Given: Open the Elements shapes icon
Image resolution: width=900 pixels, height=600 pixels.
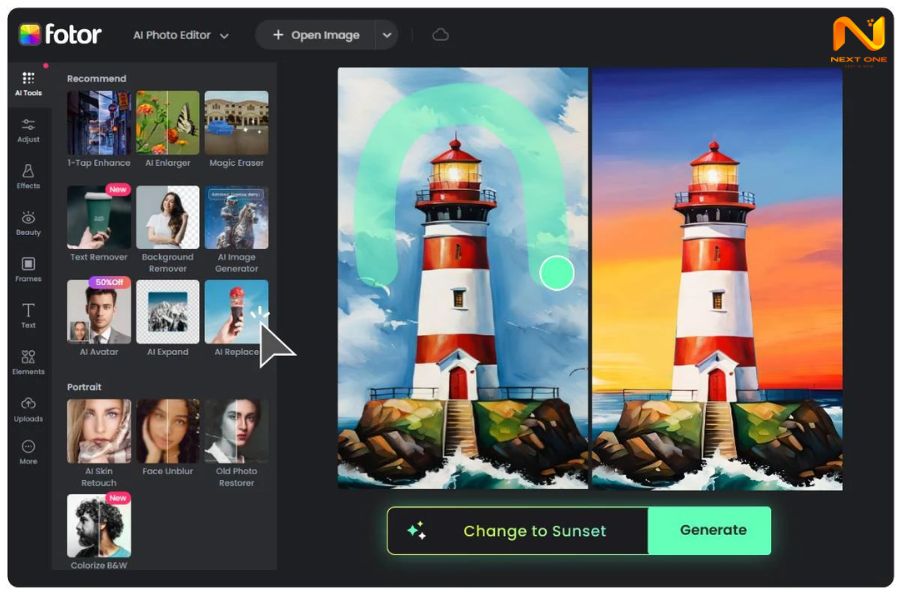Looking at the screenshot, I should [x=28, y=360].
